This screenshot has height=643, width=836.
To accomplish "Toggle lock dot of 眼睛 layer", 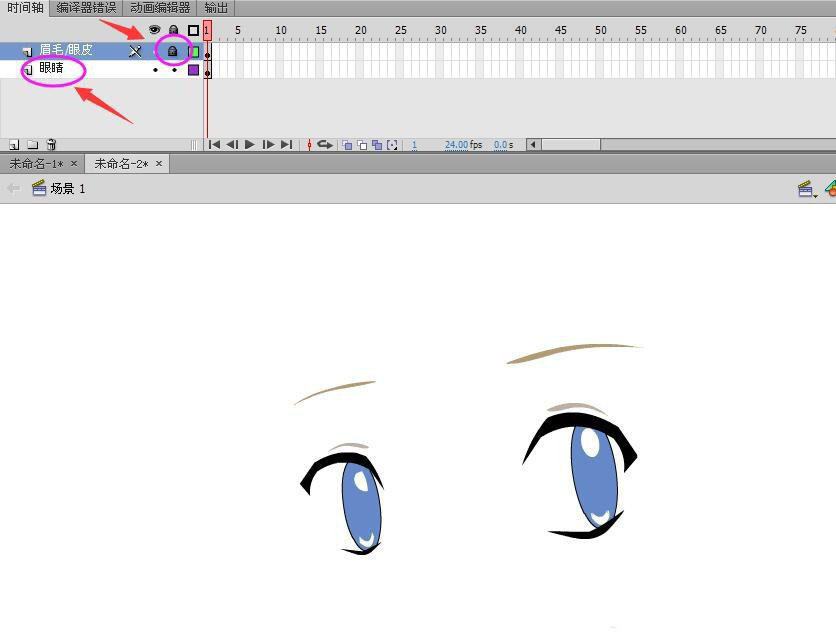I will coord(174,70).
